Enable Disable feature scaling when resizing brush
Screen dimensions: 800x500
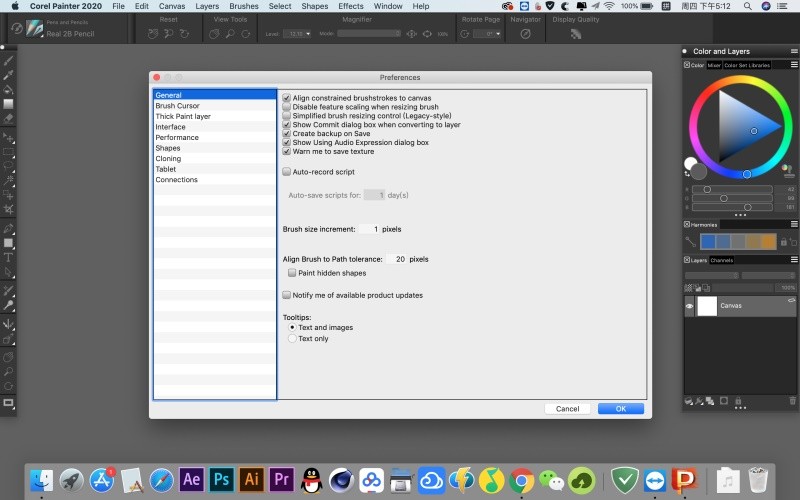pyautogui.click(x=287, y=107)
